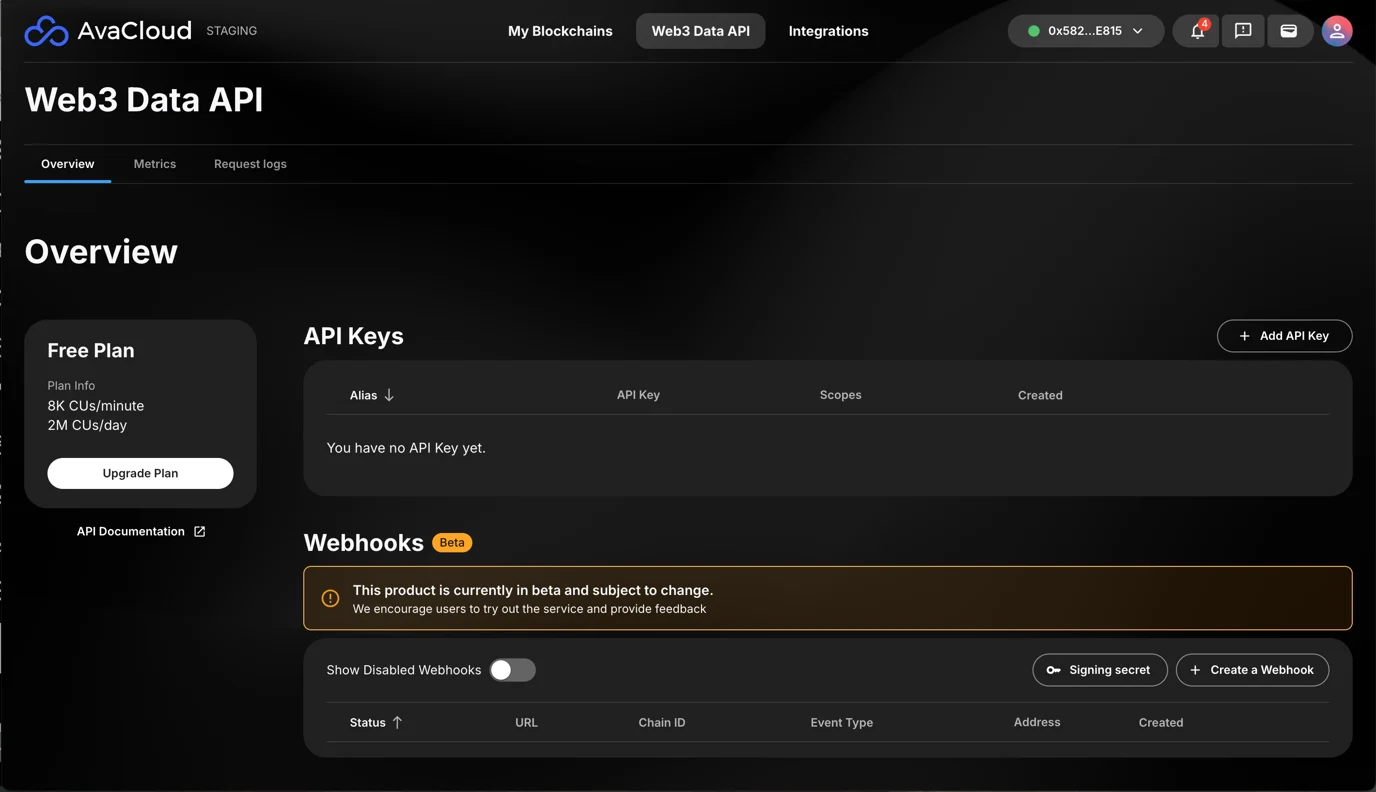Viewport: 1376px width, 792px height.
Task: Click the Chain ID column header
Action: [x=662, y=722]
